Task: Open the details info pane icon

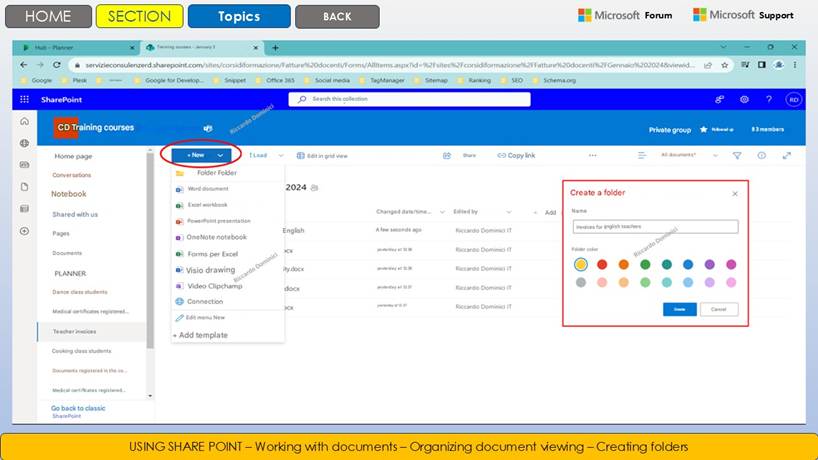Action: pos(762,156)
